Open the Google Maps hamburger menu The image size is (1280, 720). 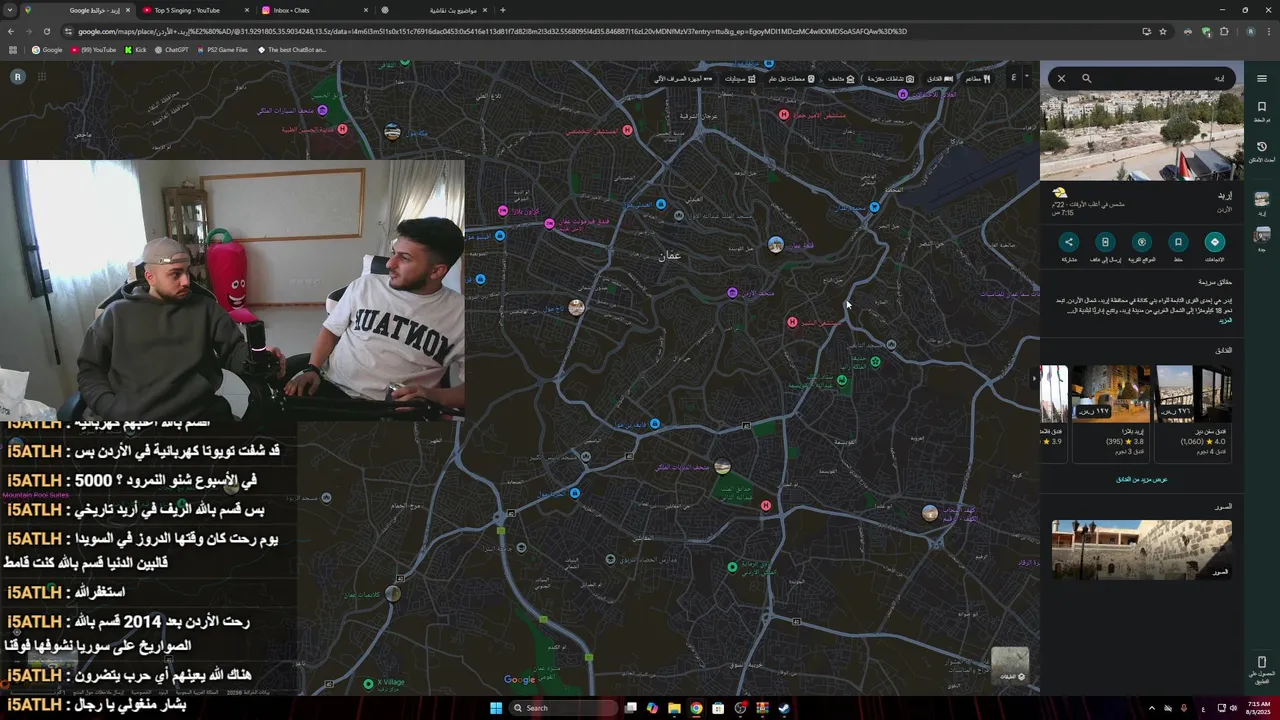(1261, 78)
